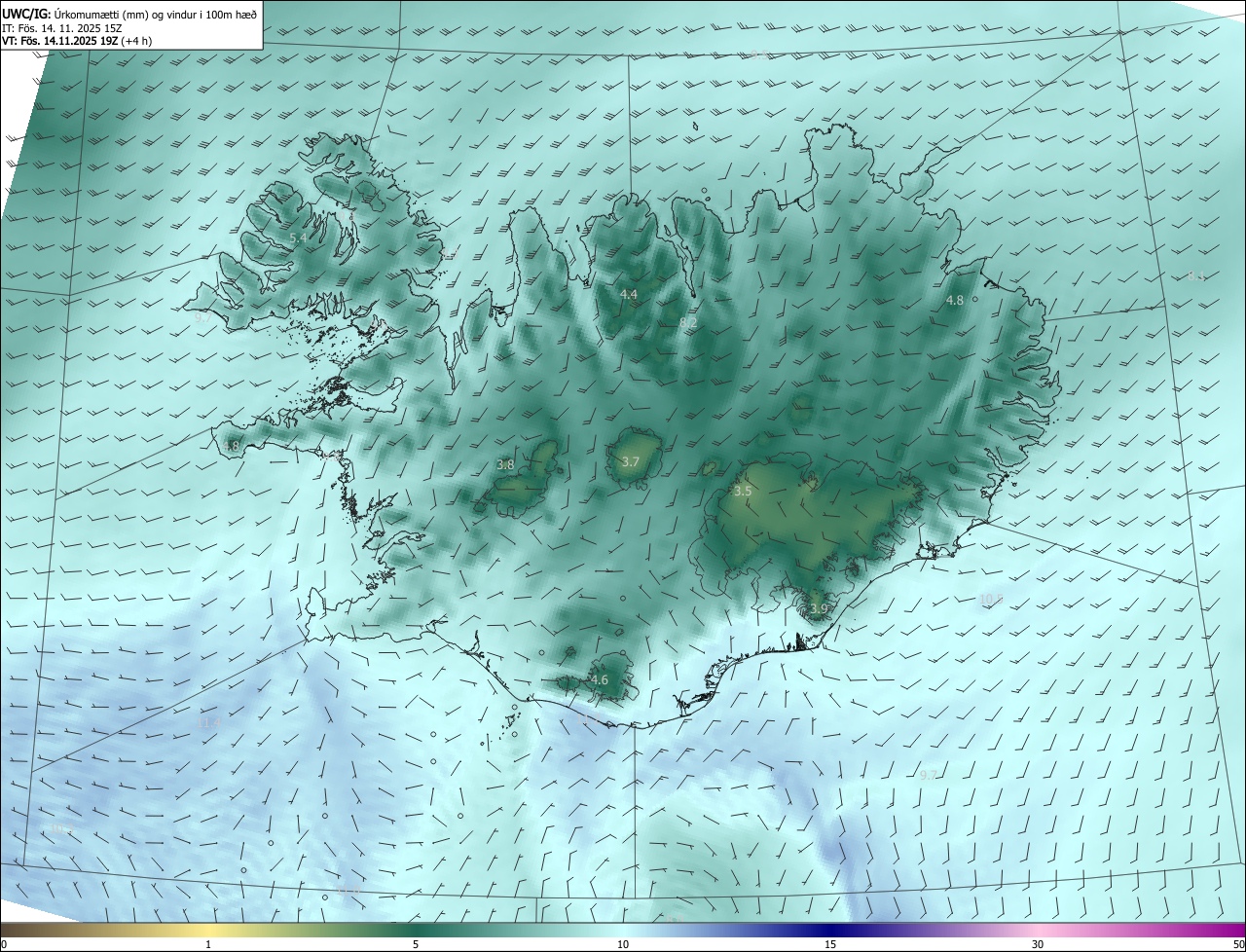Click the 50 label on the colour scale
1246x952 pixels.
(x=1238, y=944)
